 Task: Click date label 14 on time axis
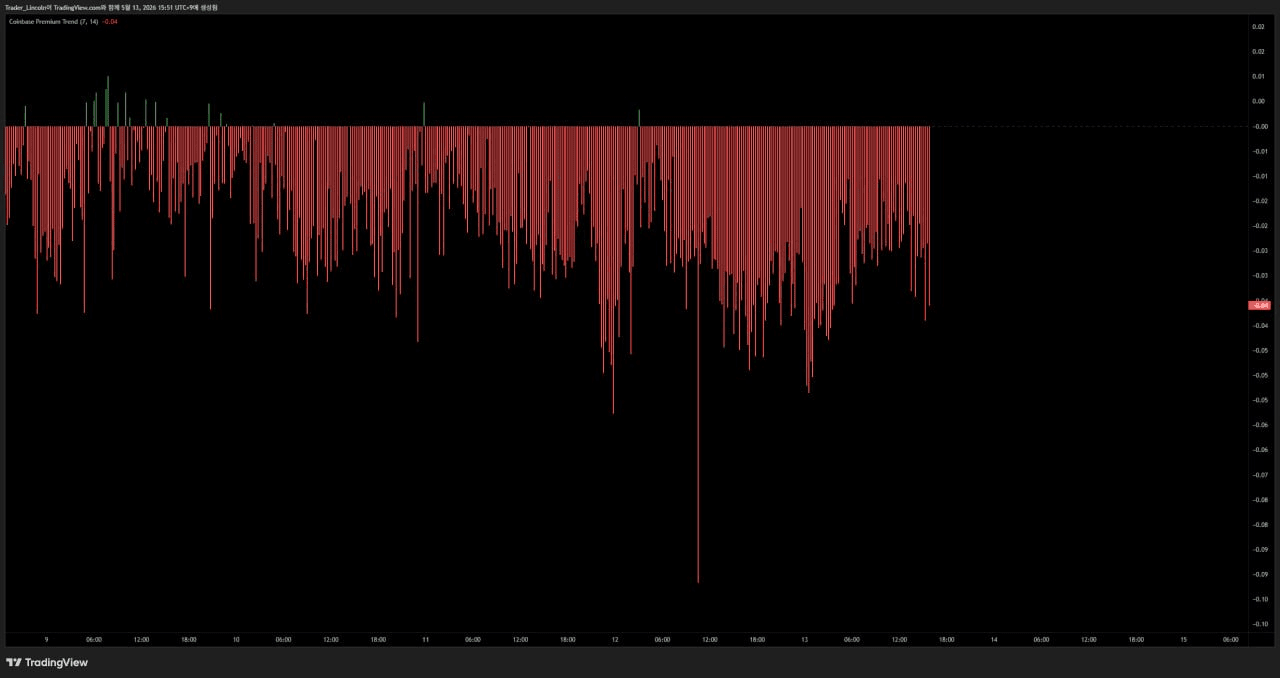point(994,639)
